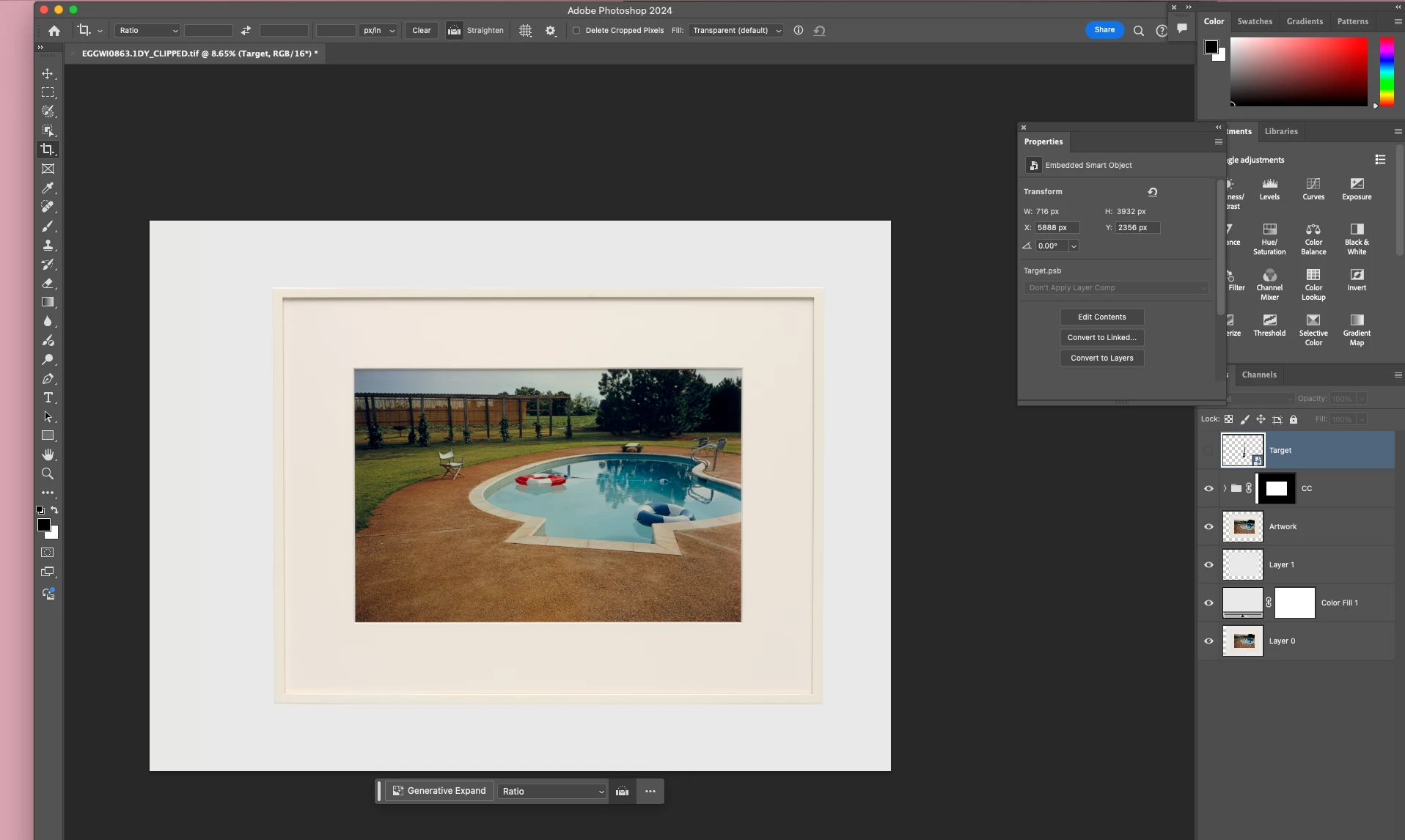Image resolution: width=1405 pixels, height=840 pixels.
Task: Click the Edit Contents button
Action: 1101,317
